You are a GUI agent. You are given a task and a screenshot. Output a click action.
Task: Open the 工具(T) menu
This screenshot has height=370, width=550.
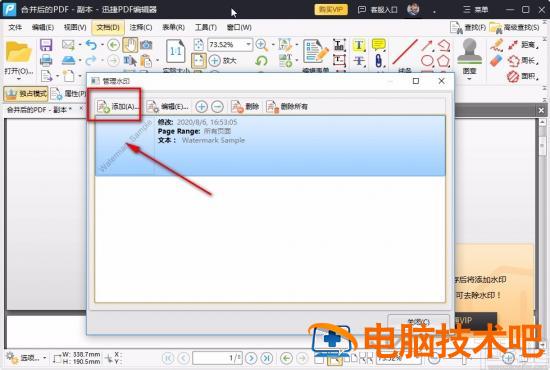coord(206,27)
